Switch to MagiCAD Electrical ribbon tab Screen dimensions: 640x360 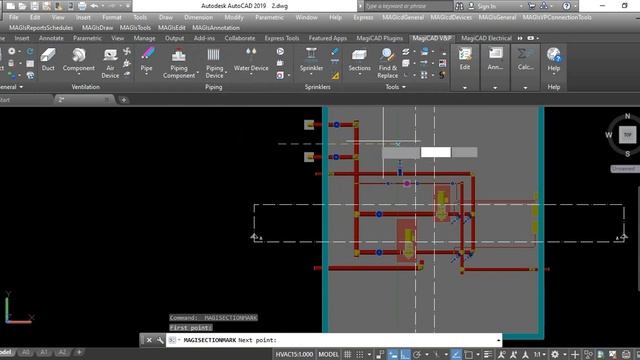[x=486, y=38]
